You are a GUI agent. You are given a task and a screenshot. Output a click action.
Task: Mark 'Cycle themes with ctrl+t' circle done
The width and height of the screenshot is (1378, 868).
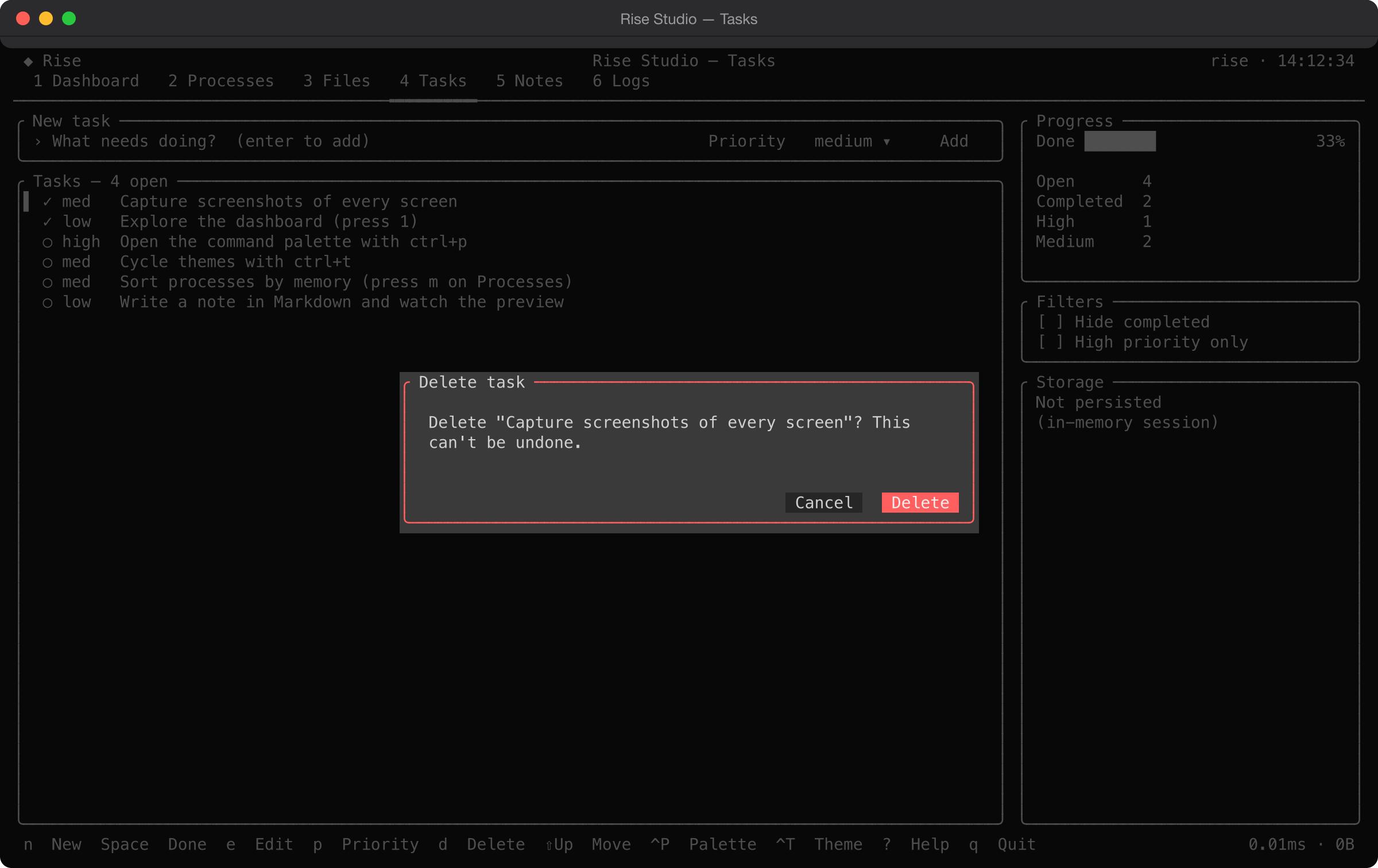point(48,262)
